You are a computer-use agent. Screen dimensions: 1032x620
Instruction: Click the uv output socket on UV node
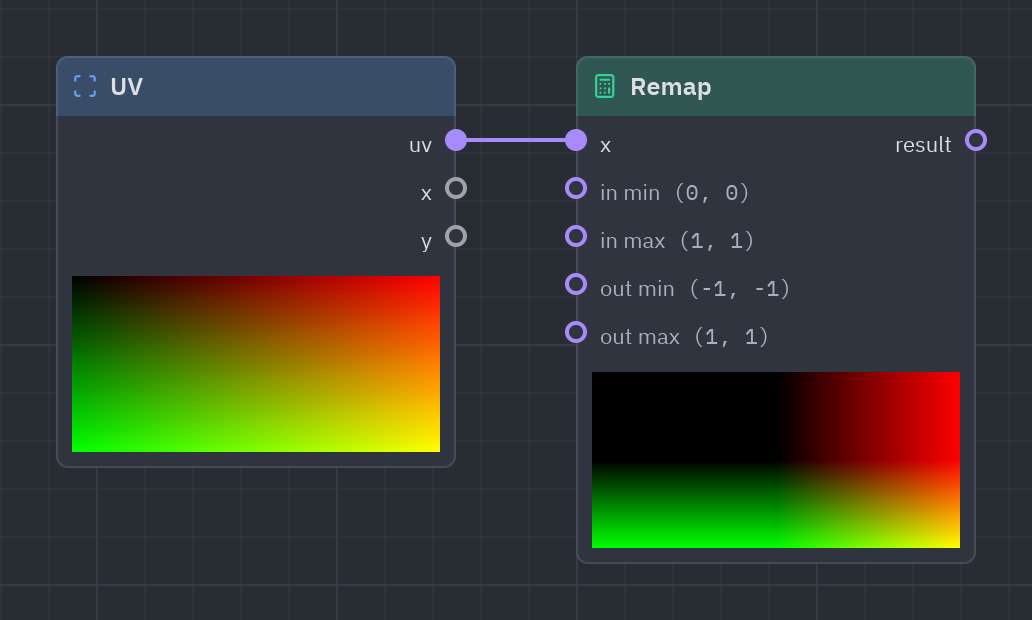456,140
